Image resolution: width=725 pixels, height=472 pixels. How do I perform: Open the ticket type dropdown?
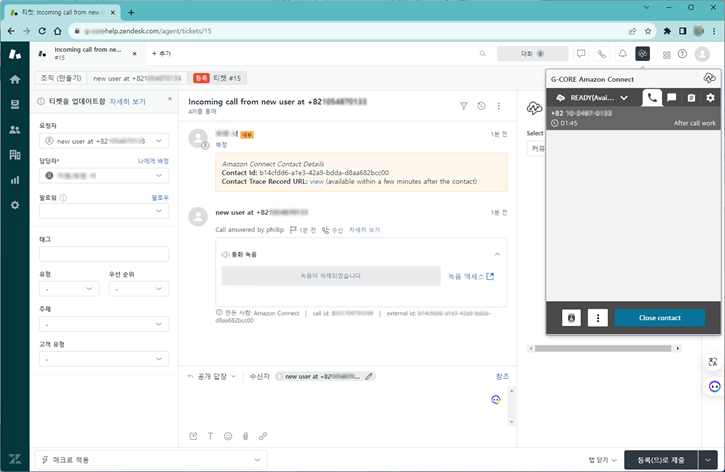[69, 289]
